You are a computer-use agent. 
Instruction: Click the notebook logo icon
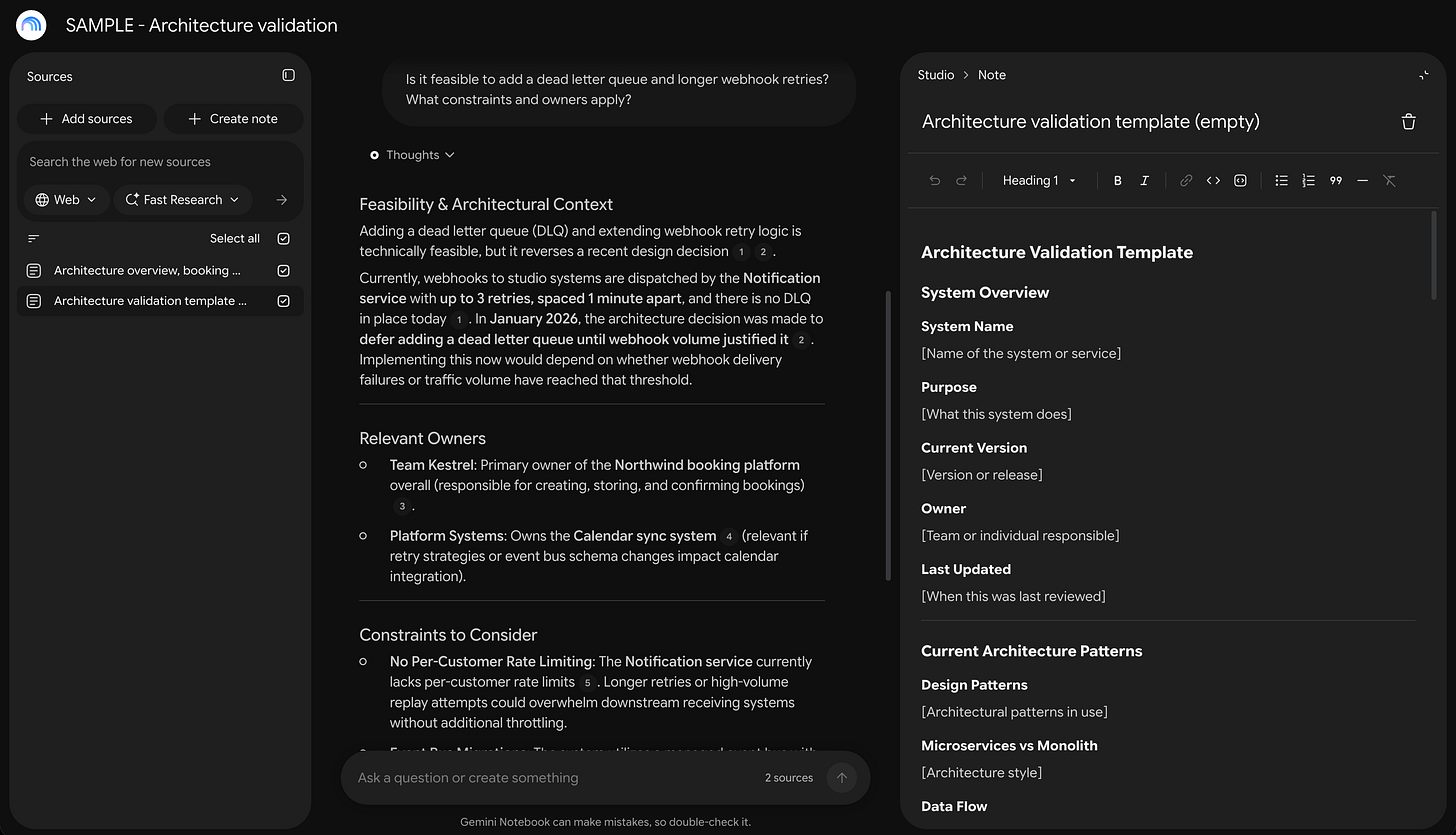(x=31, y=25)
